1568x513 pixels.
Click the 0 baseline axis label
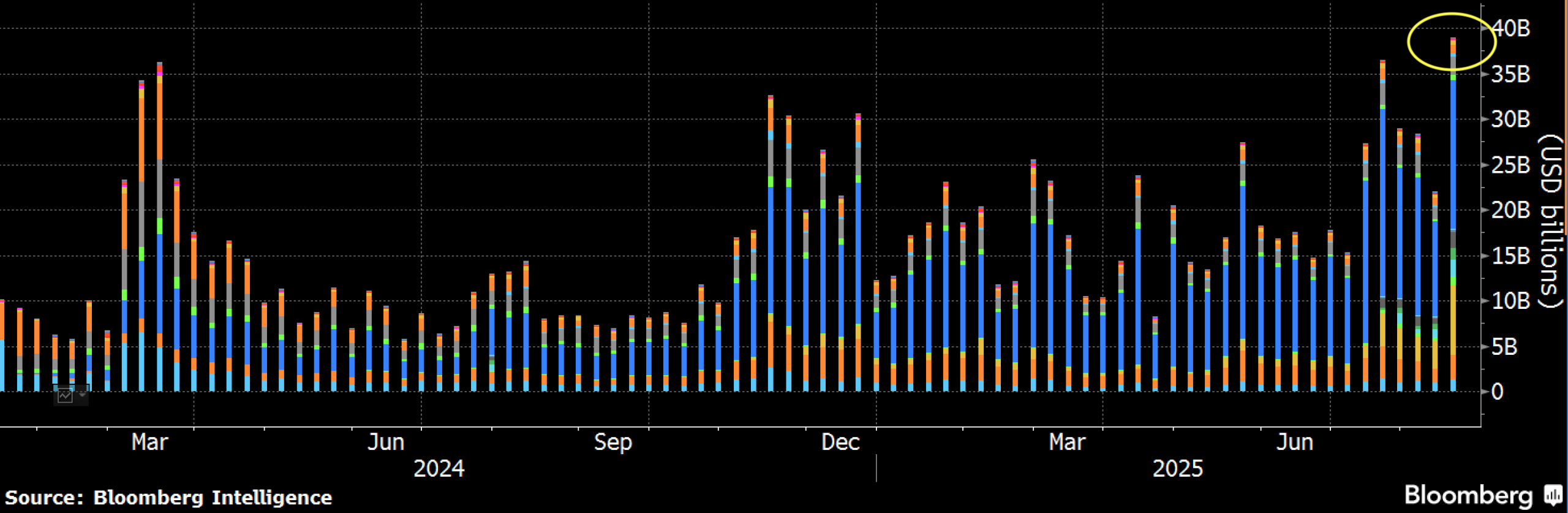(x=1497, y=392)
